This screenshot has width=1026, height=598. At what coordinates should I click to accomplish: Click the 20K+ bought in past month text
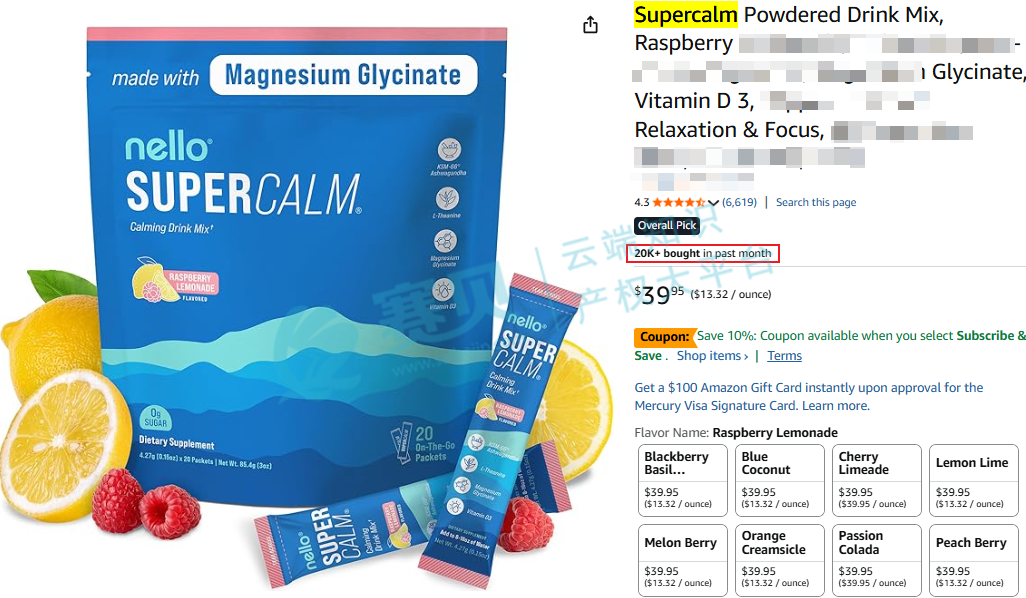click(x=703, y=253)
